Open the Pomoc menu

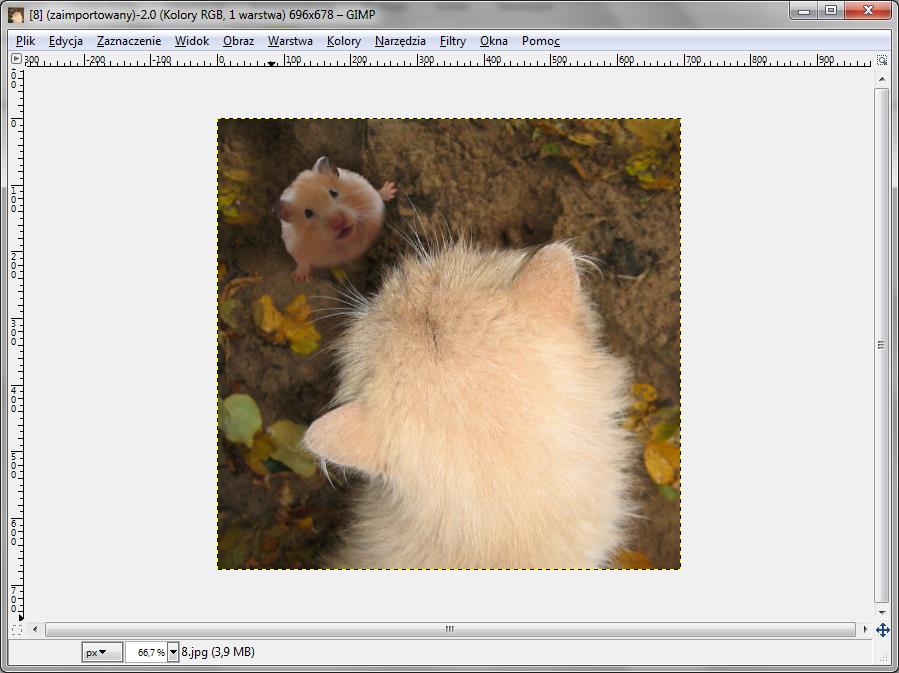click(x=540, y=41)
